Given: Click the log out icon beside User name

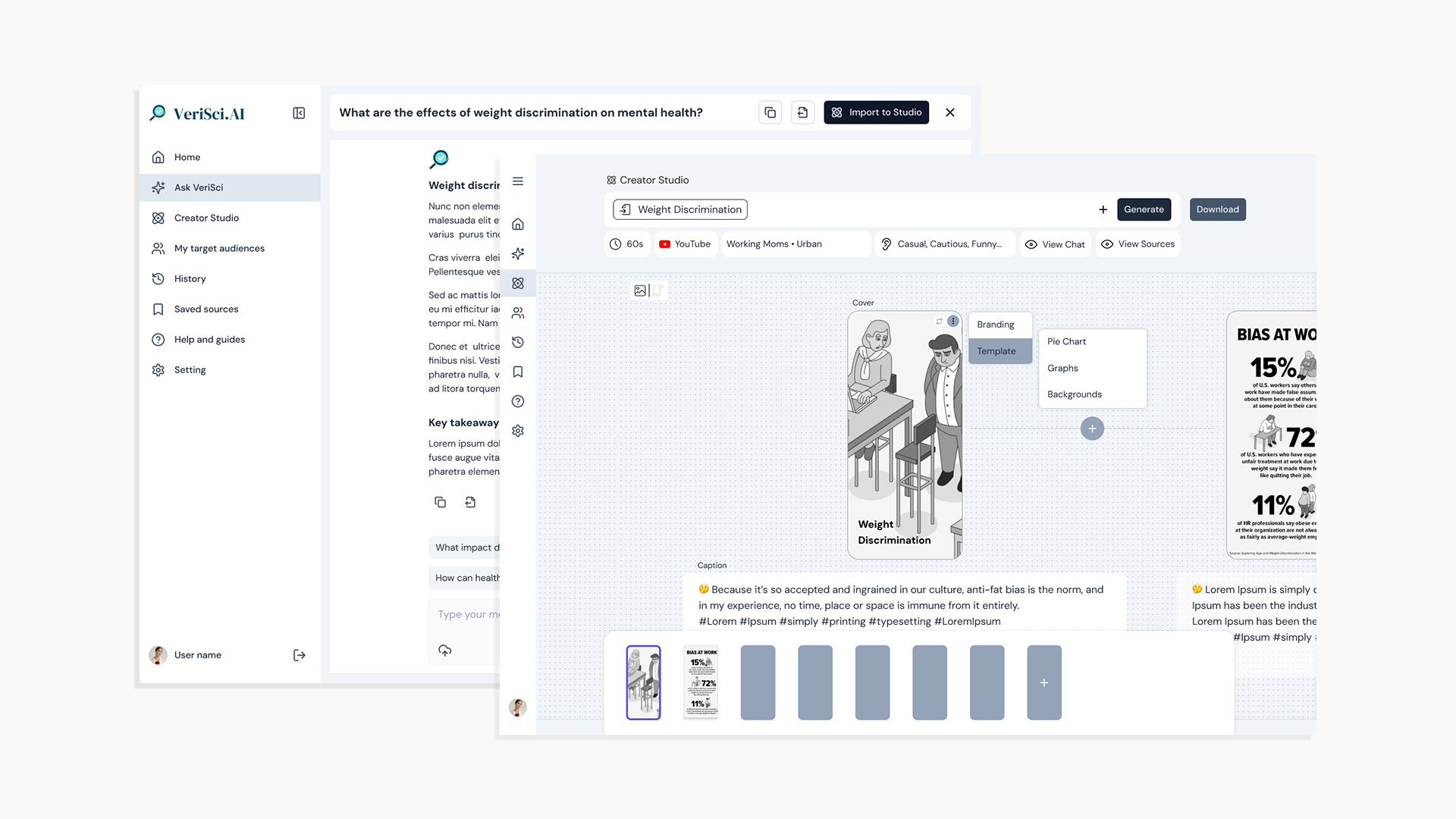Looking at the screenshot, I should (x=299, y=655).
